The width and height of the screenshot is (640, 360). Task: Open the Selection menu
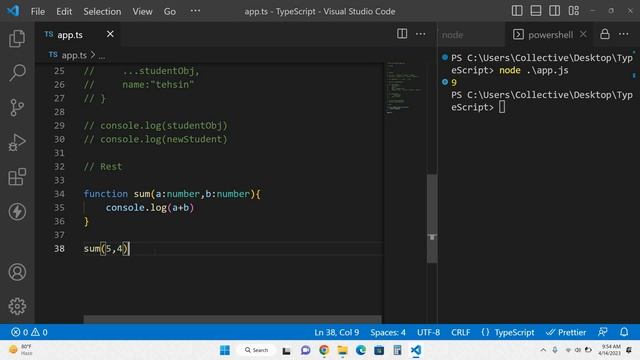(102, 11)
